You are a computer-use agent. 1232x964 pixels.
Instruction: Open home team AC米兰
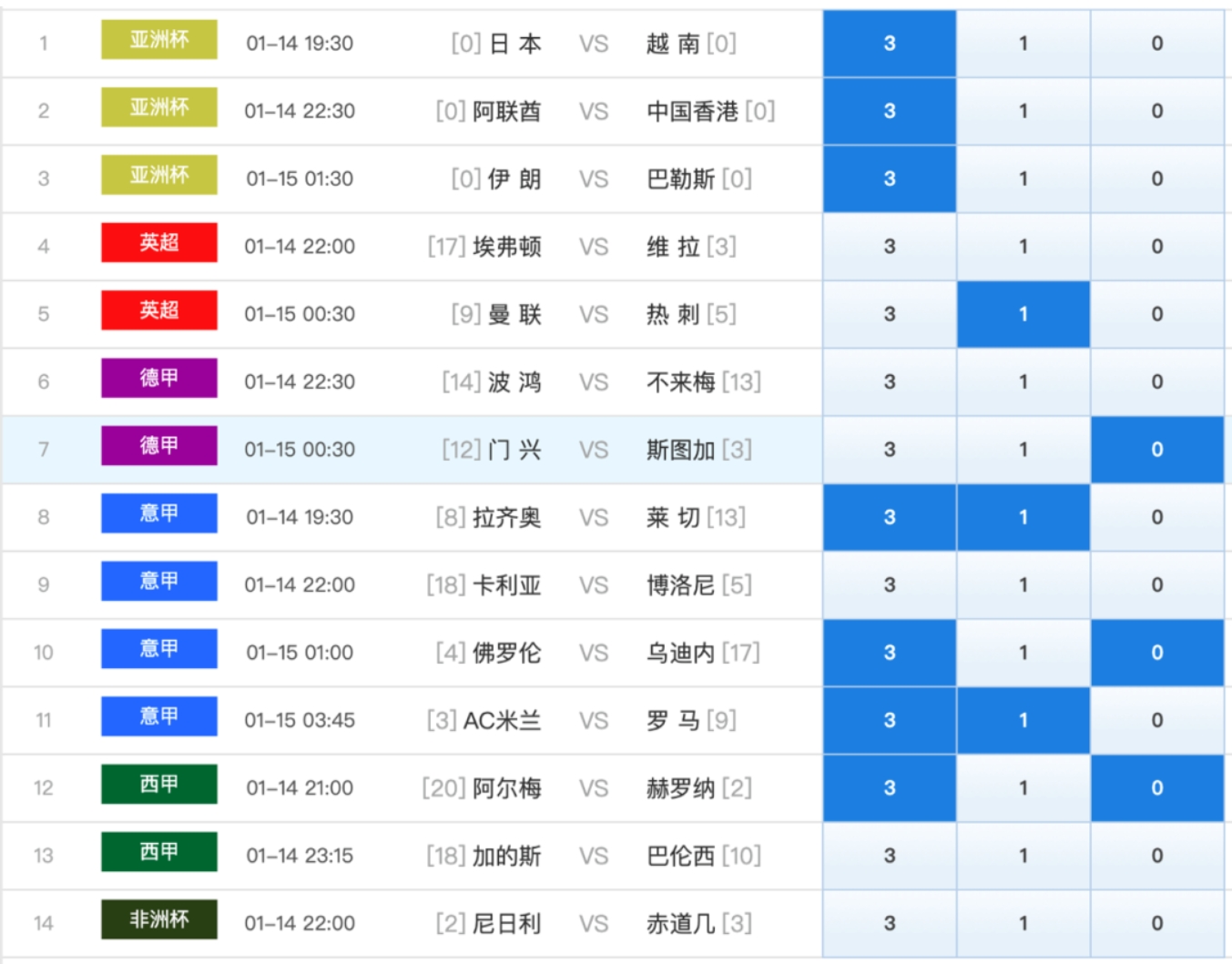[x=503, y=721]
